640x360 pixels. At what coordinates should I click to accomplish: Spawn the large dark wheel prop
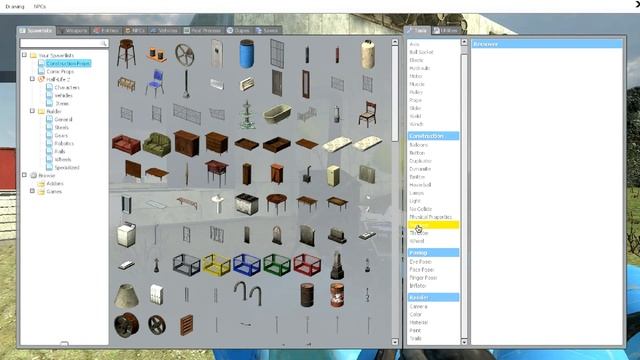point(126,325)
